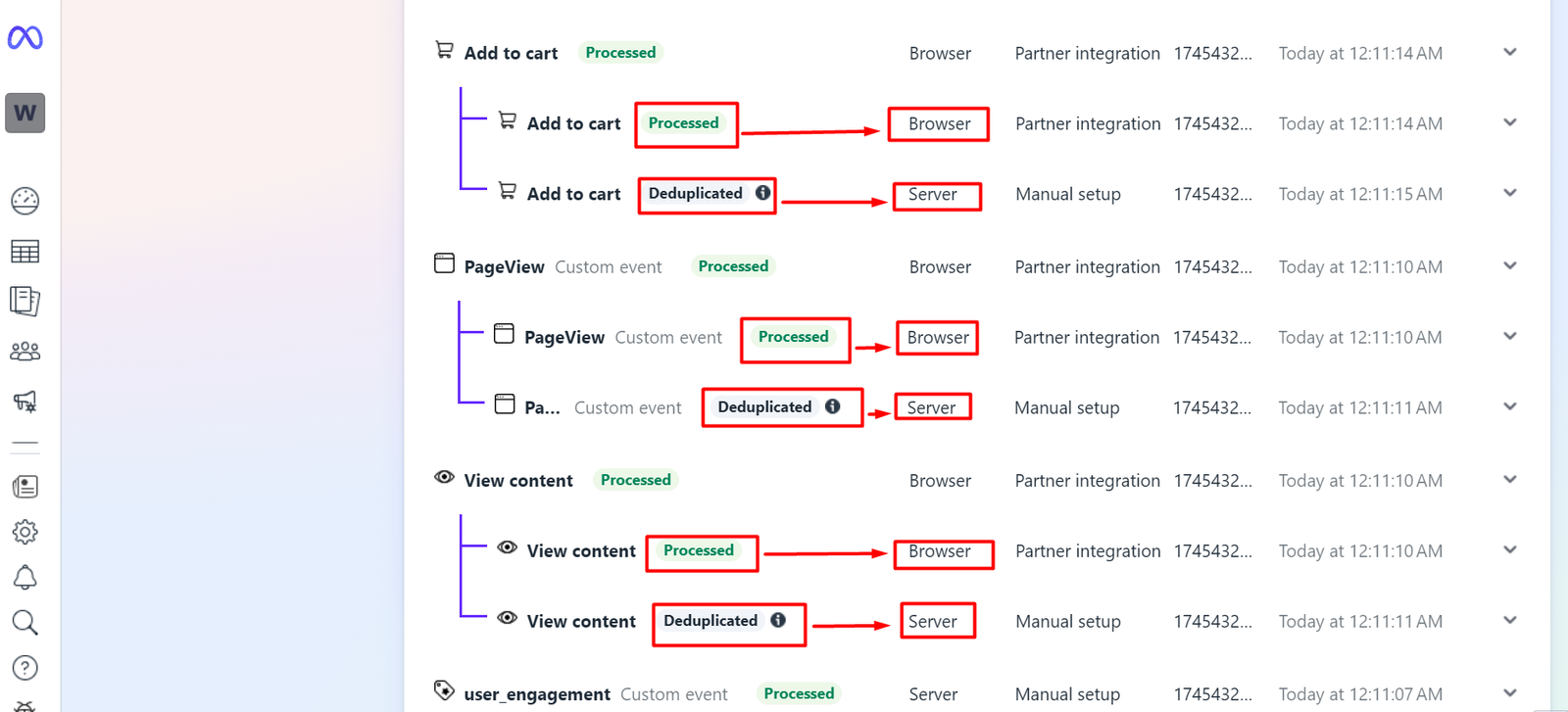1568x712 pixels.
Task: Expand the View content Manual setup row chevron
Action: point(1509,621)
